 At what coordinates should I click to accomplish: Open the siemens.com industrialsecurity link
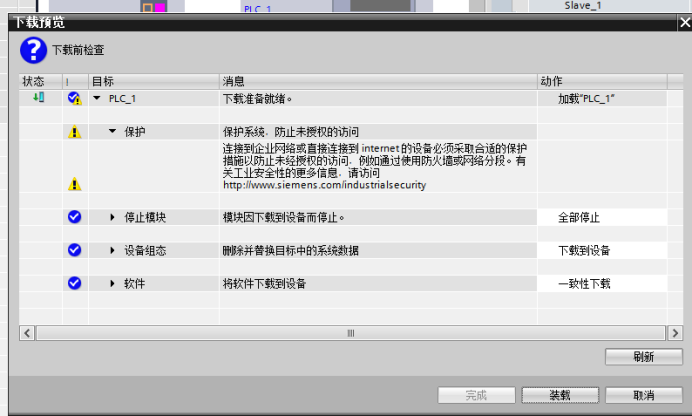[324, 185]
